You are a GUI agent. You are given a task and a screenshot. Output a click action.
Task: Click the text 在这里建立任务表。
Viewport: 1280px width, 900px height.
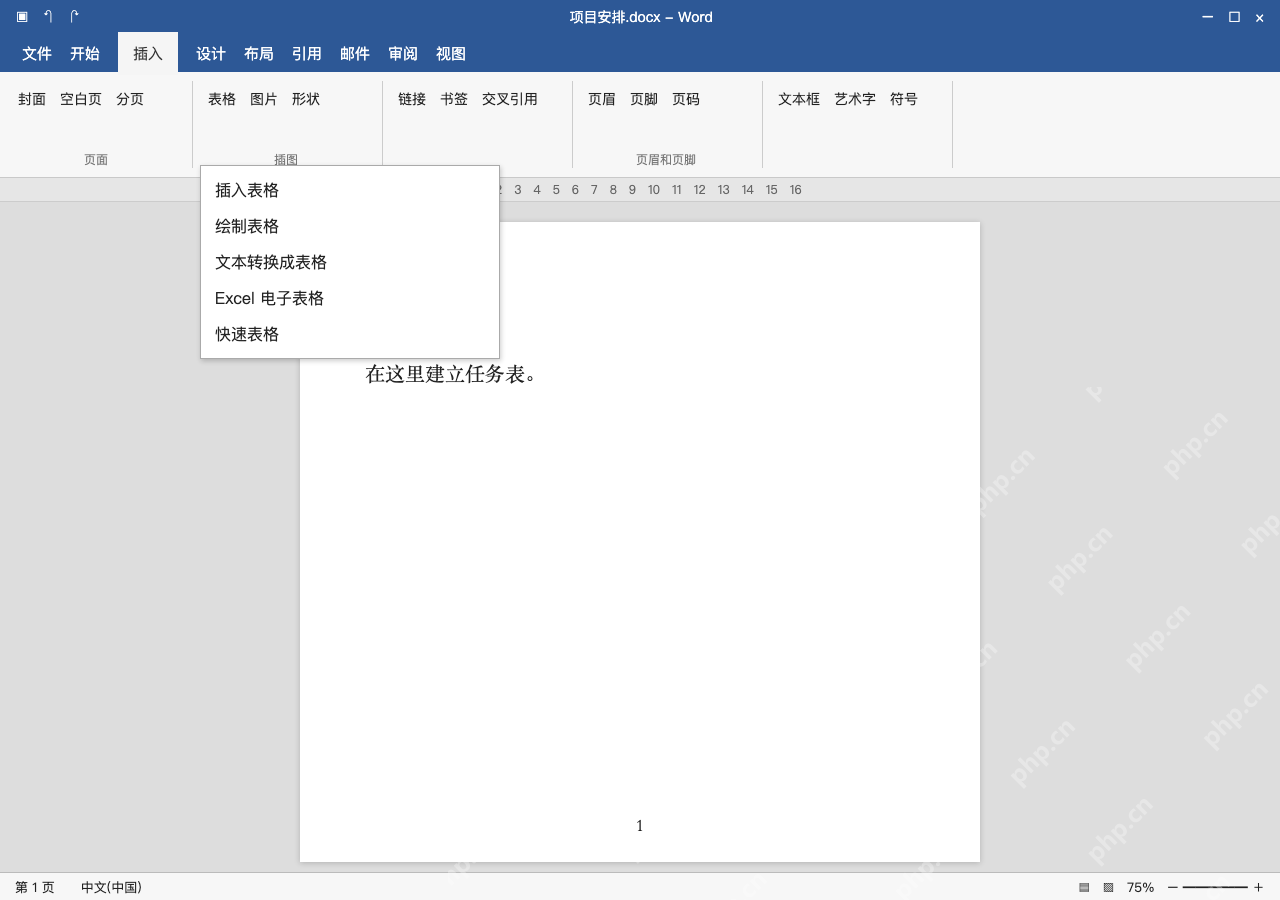click(x=452, y=374)
